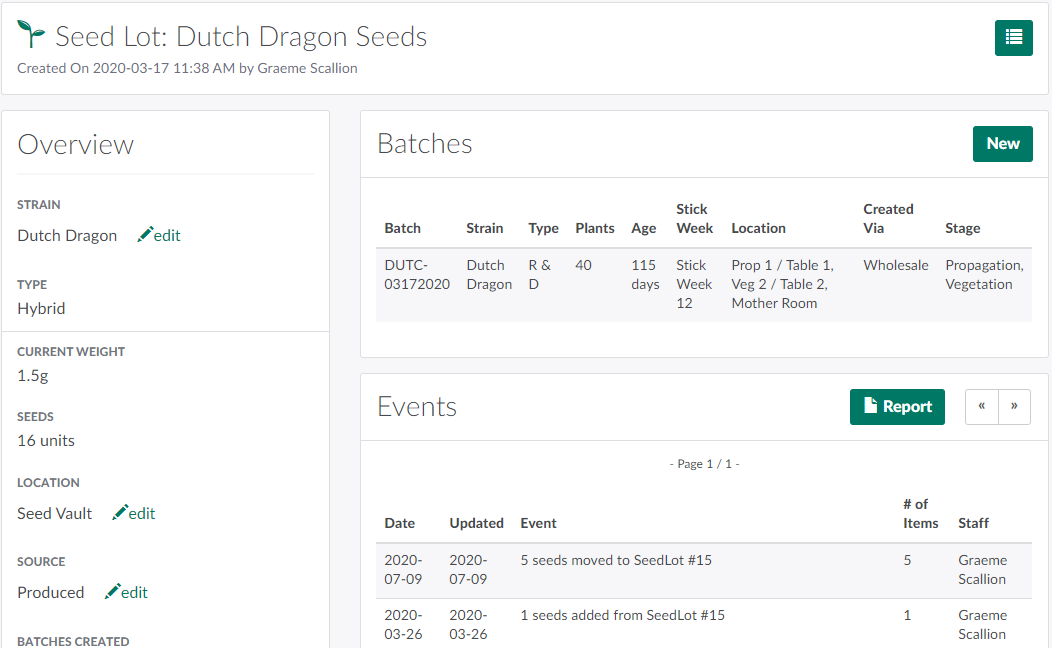Click the Stage column header
The width and height of the screenshot is (1052, 648).
point(962,228)
